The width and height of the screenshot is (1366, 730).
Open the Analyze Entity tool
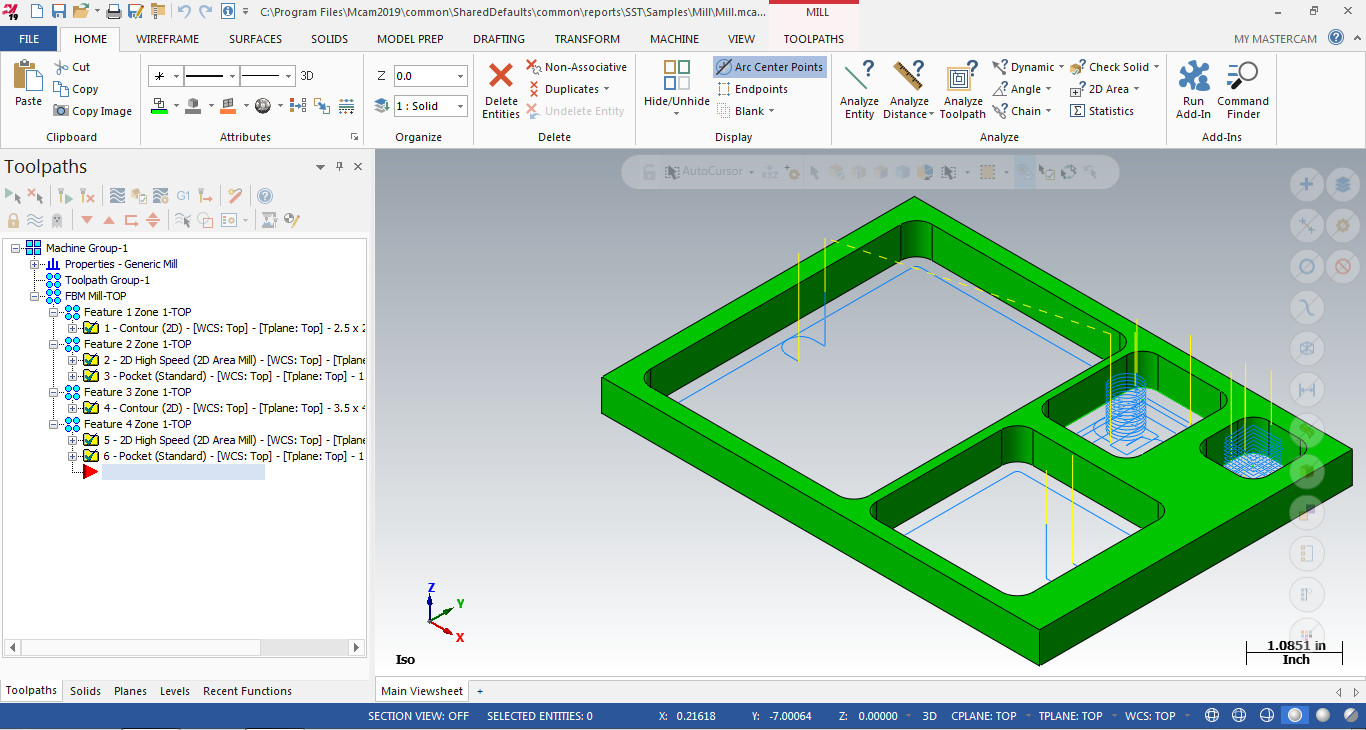(859, 89)
